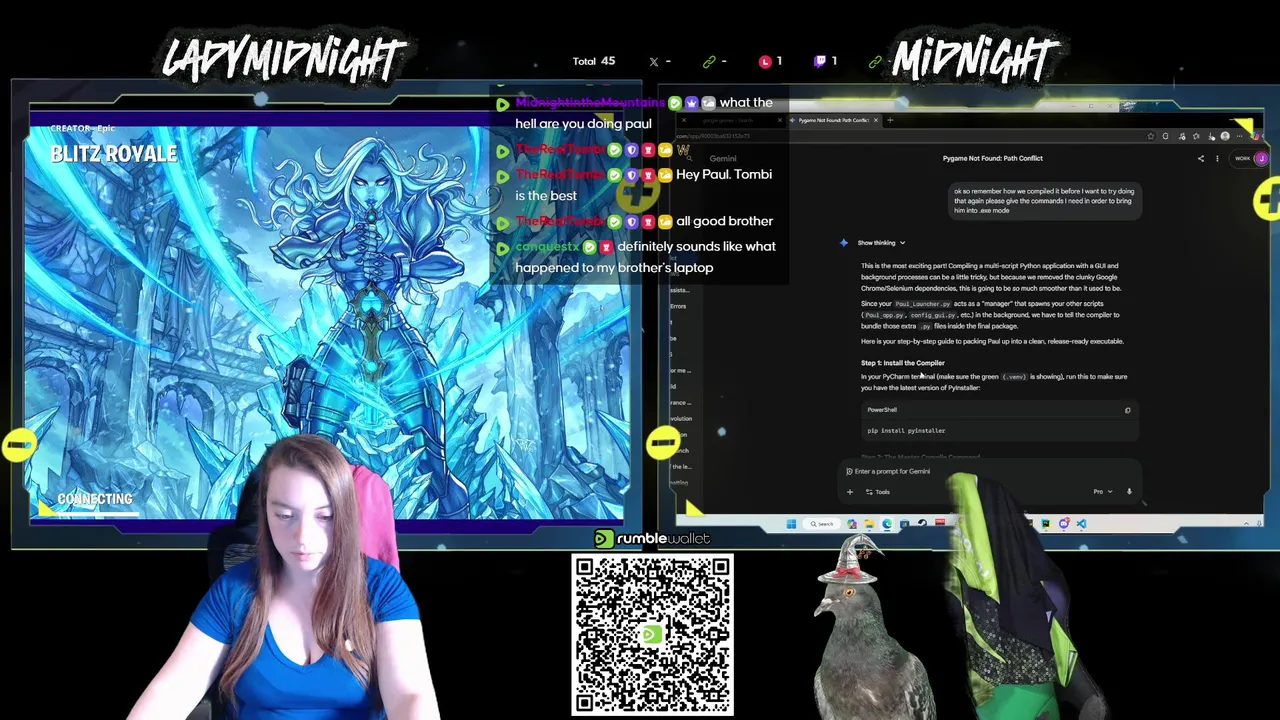The width and height of the screenshot is (1280, 720).
Task: Open Discord from the taskbar
Action: [x=1064, y=524]
